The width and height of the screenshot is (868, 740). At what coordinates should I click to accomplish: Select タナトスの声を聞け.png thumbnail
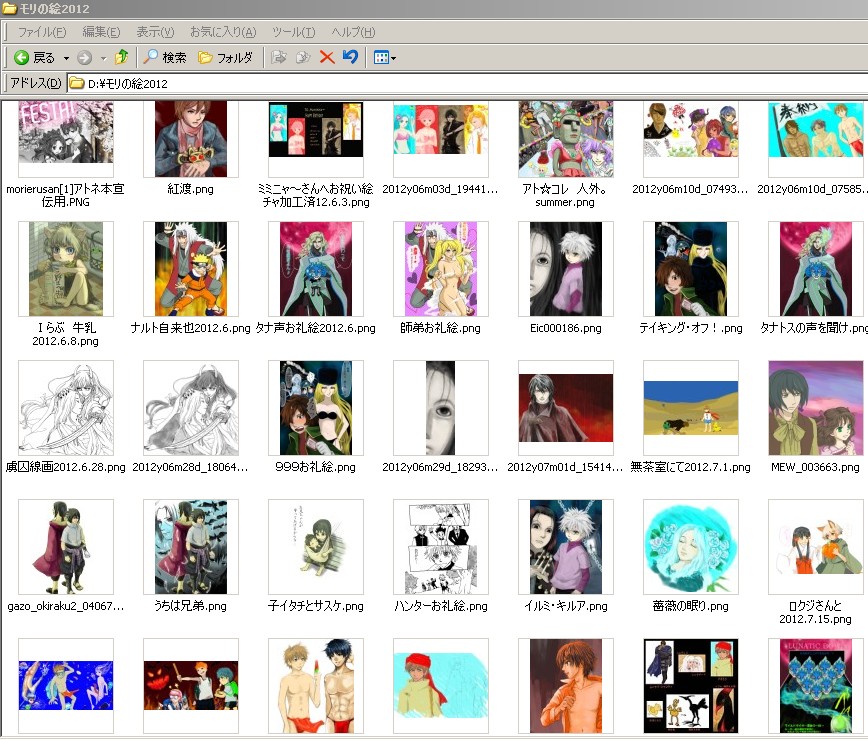(816, 269)
